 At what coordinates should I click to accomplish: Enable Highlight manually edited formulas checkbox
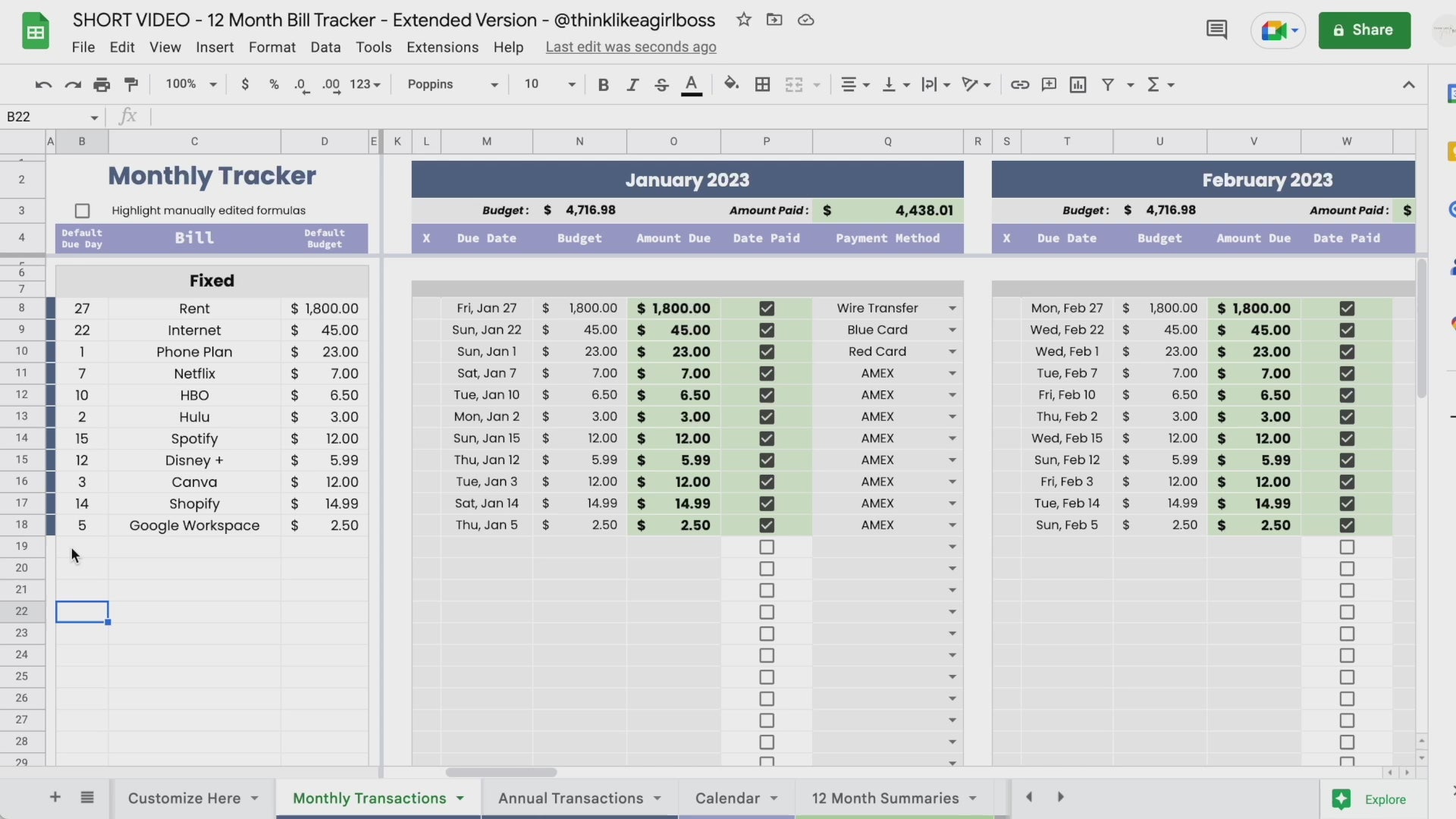pos(82,211)
